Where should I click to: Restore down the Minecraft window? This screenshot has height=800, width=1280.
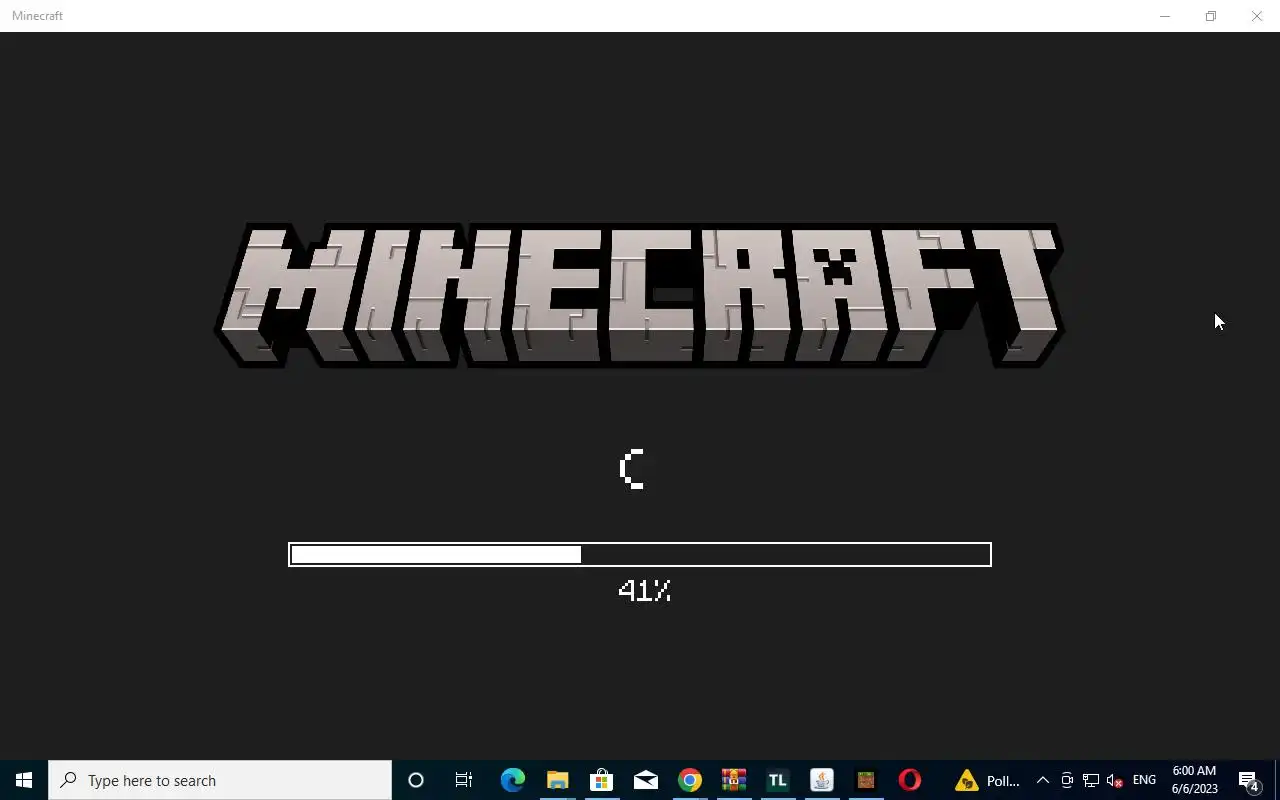1211,16
